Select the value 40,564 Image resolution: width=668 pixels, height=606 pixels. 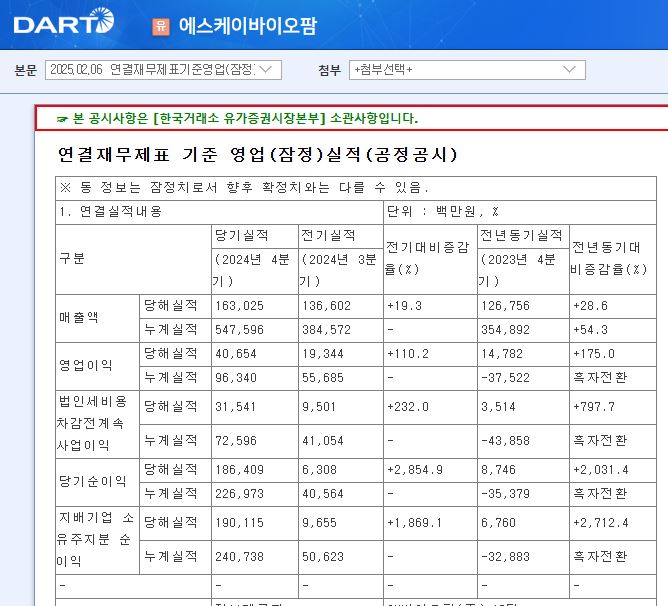(323, 494)
